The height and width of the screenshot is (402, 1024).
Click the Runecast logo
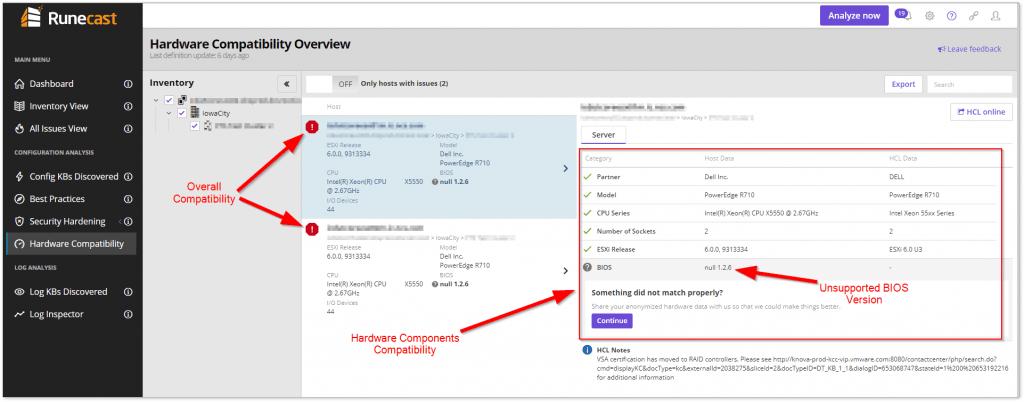pos(69,18)
